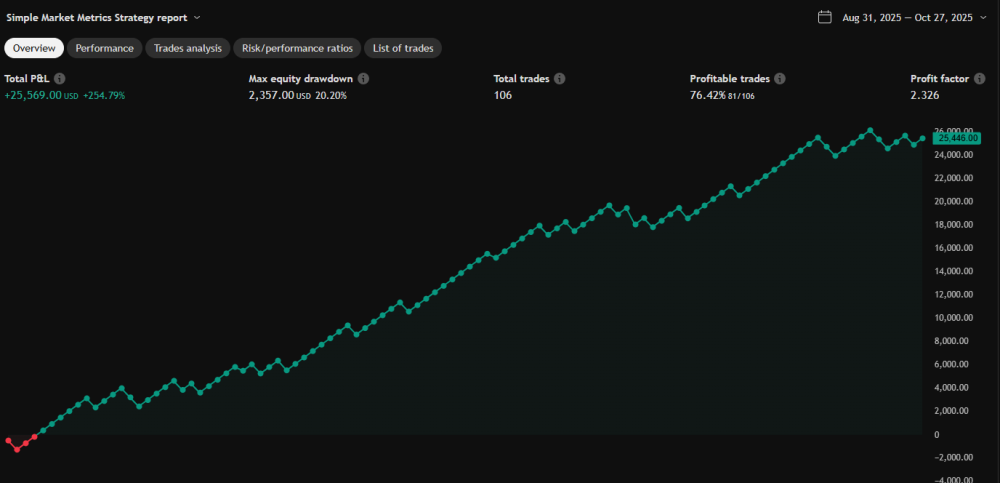Image resolution: width=1000 pixels, height=483 pixels.
Task: Click the info icon next to Total P&L
Action: pyautogui.click(x=60, y=78)
